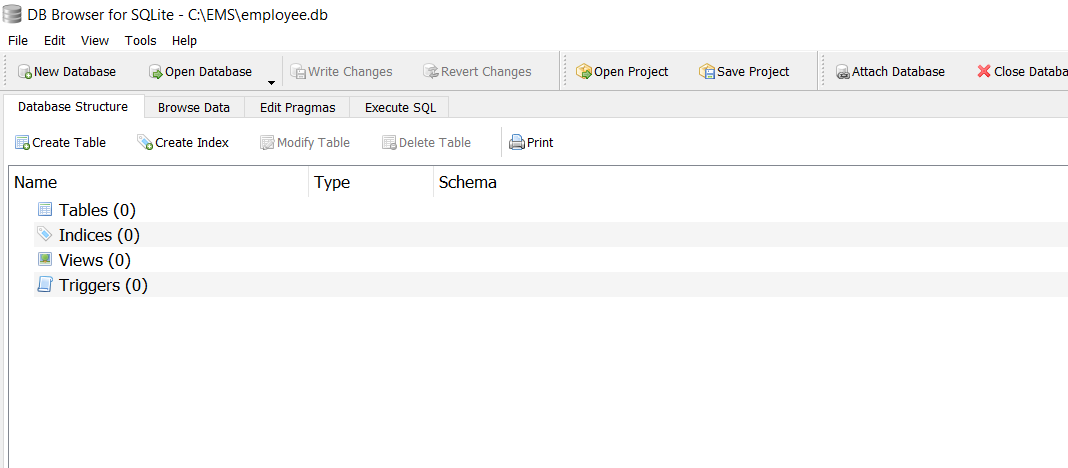Open the Tools menu
The height and width of the screenshot is (468, 1068).
coord(140,41)
